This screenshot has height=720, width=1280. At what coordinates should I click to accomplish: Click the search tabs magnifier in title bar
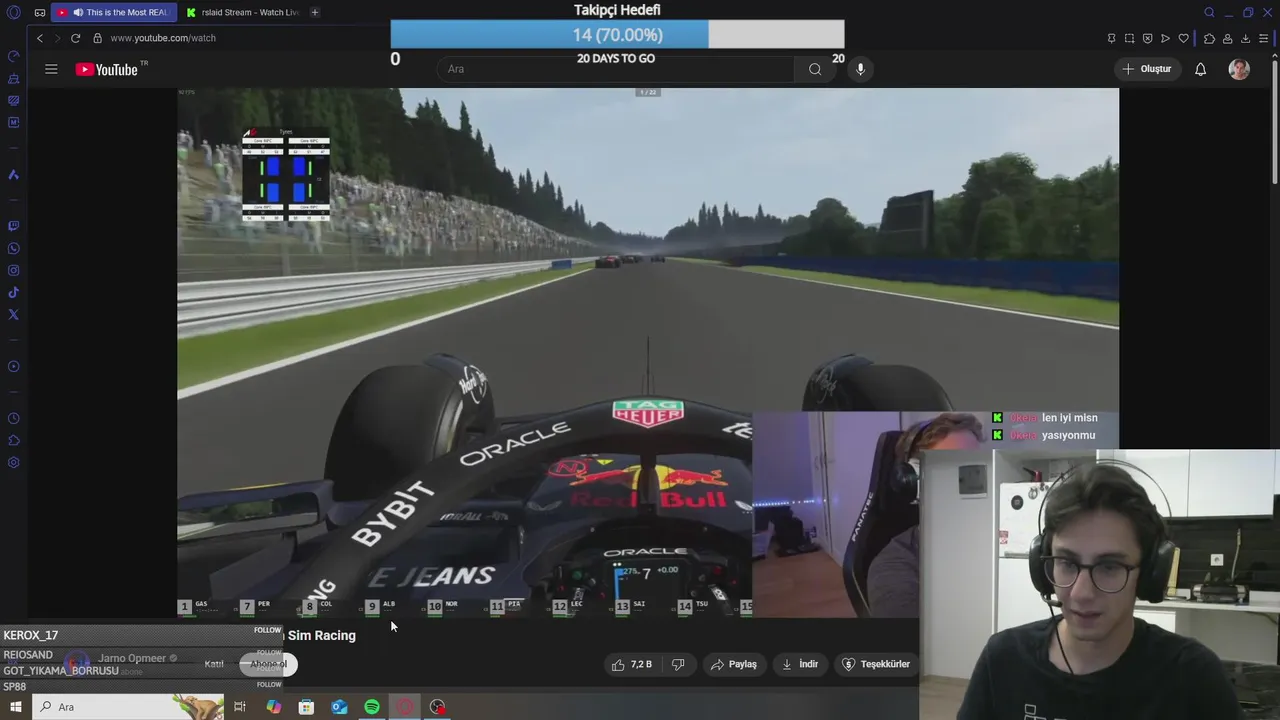coord(1209,13)
